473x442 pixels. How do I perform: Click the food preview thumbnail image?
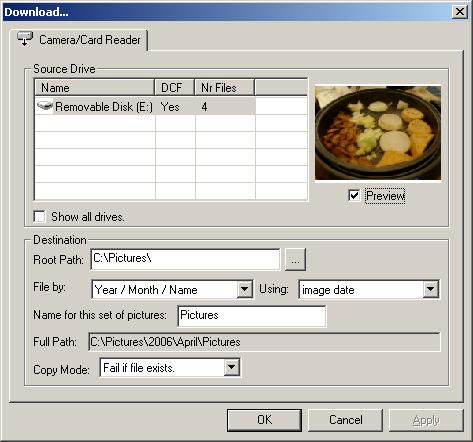coord(378,133)
